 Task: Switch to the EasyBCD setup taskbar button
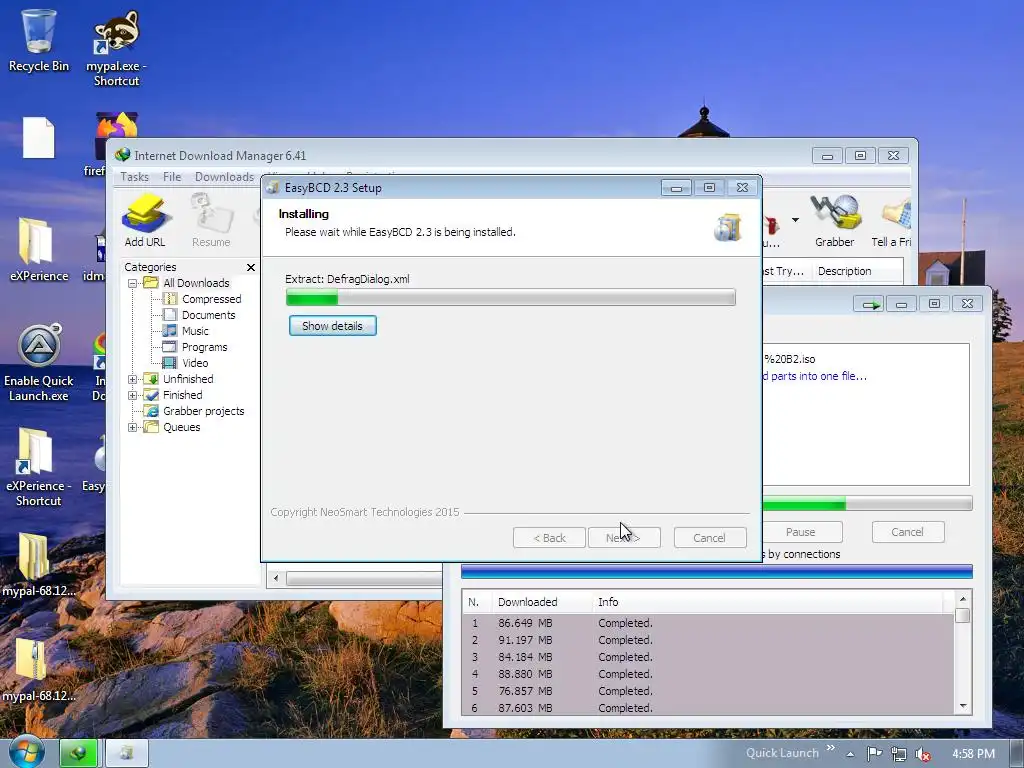(127, 753)
